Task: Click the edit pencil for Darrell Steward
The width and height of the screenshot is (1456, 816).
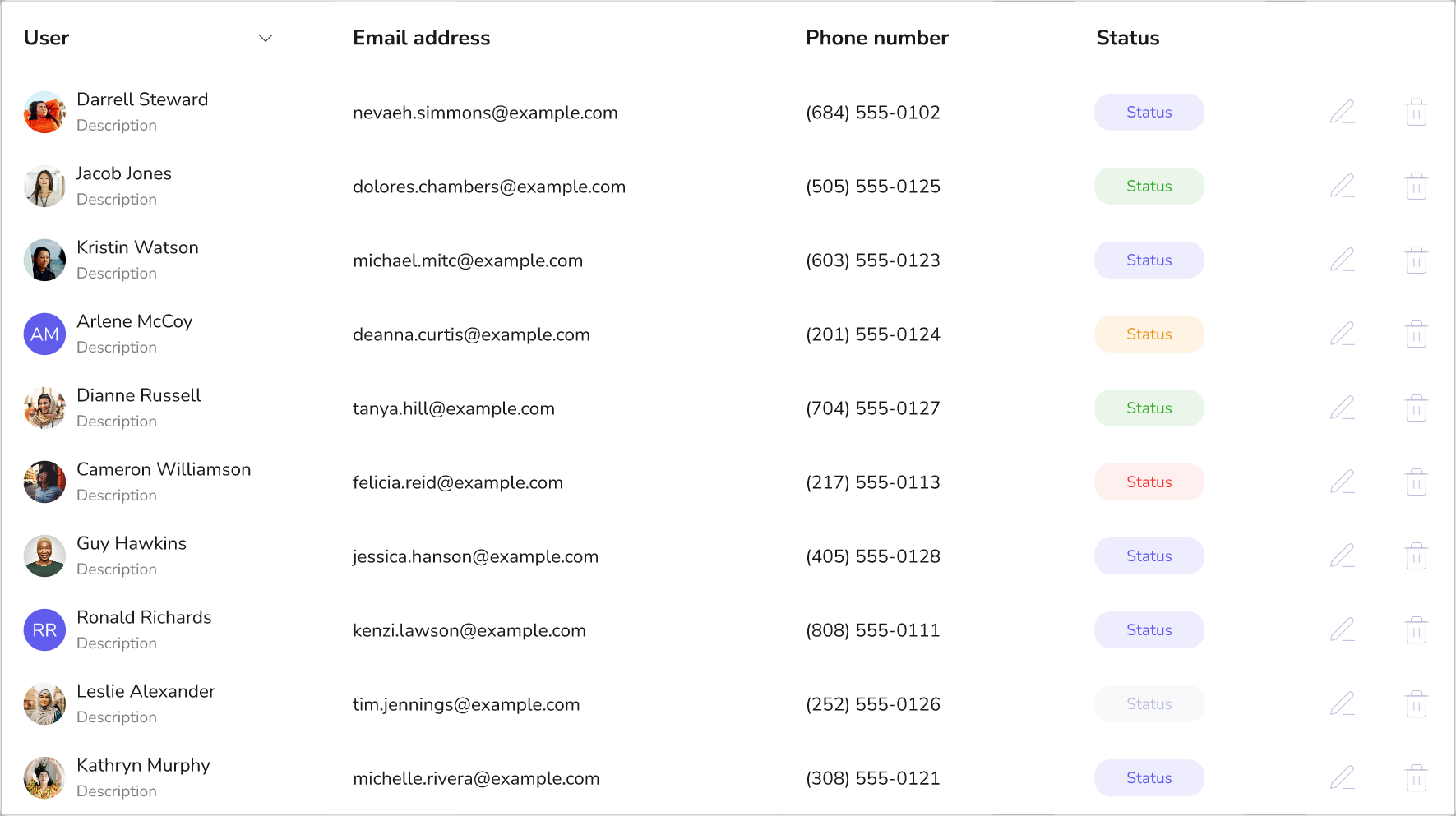Action: [x=1342, y=112]
